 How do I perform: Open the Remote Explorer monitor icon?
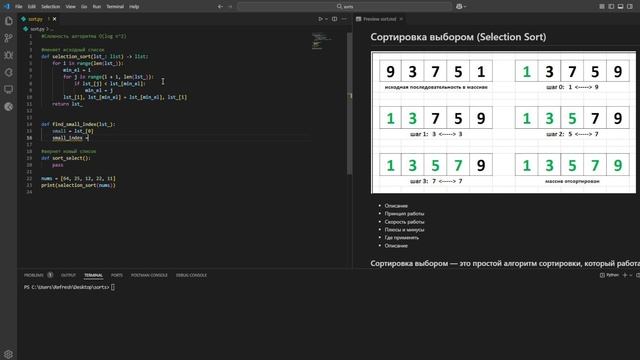[8, 89]
